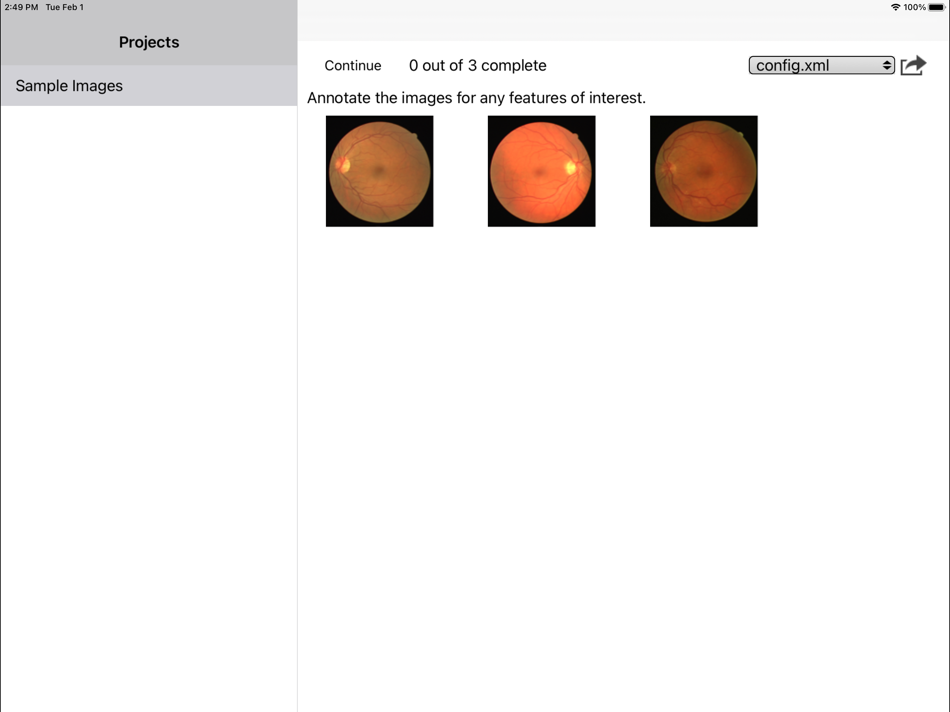Open the config.xml dropdown

point(822,65)
